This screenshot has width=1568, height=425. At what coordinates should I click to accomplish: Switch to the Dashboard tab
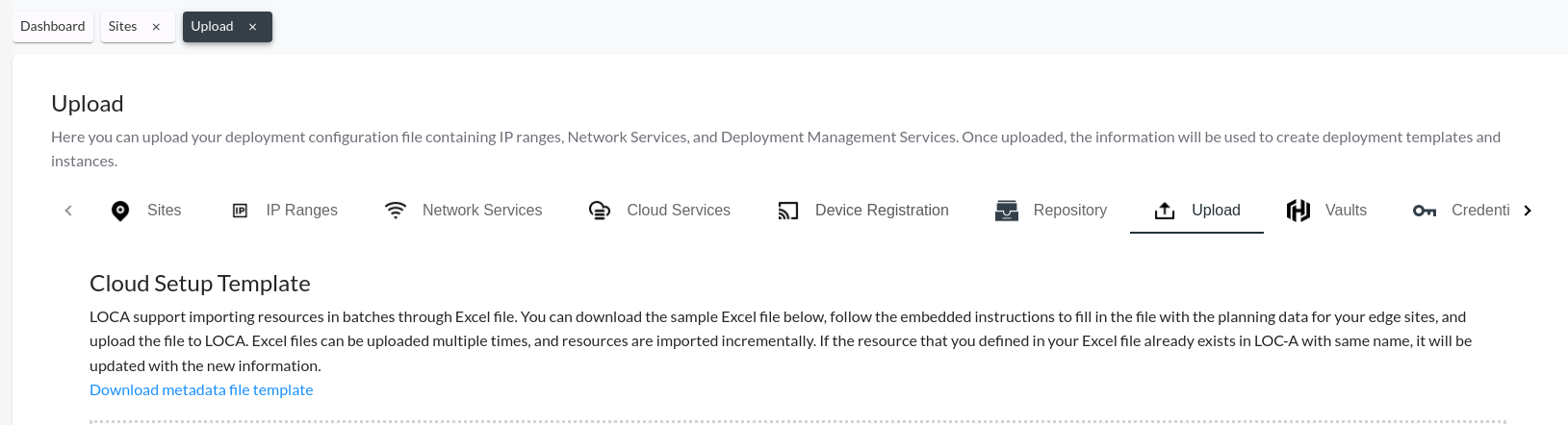click(x=53, y=26)
